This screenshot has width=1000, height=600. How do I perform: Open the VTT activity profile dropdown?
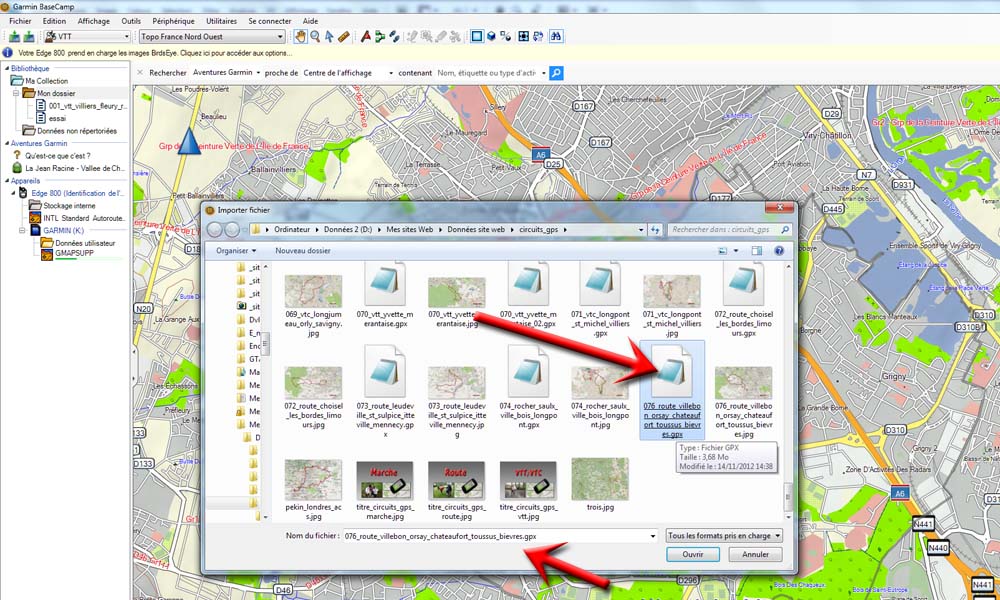(126, 37)
